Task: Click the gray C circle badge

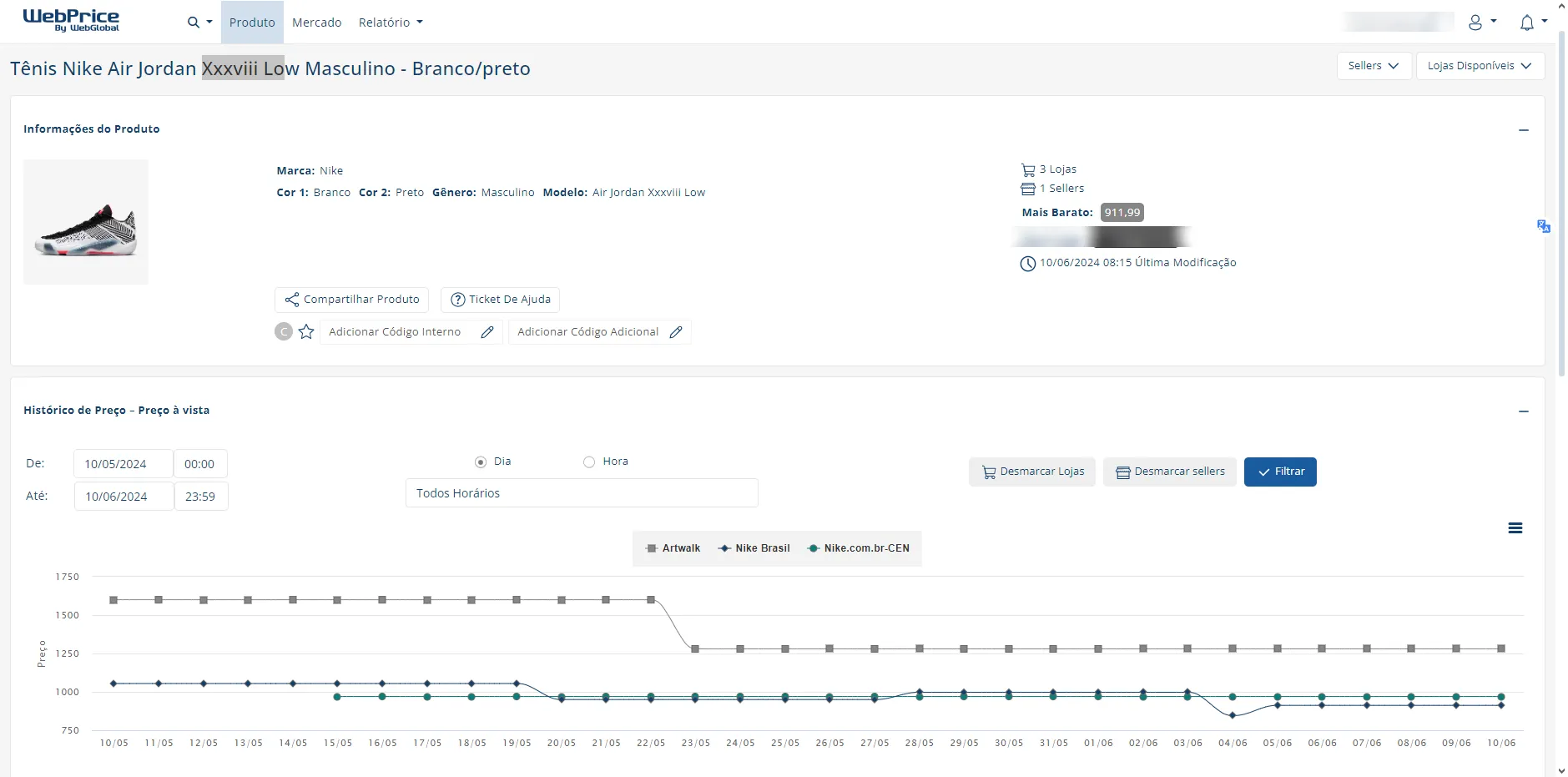Action: tap(284, 331)
